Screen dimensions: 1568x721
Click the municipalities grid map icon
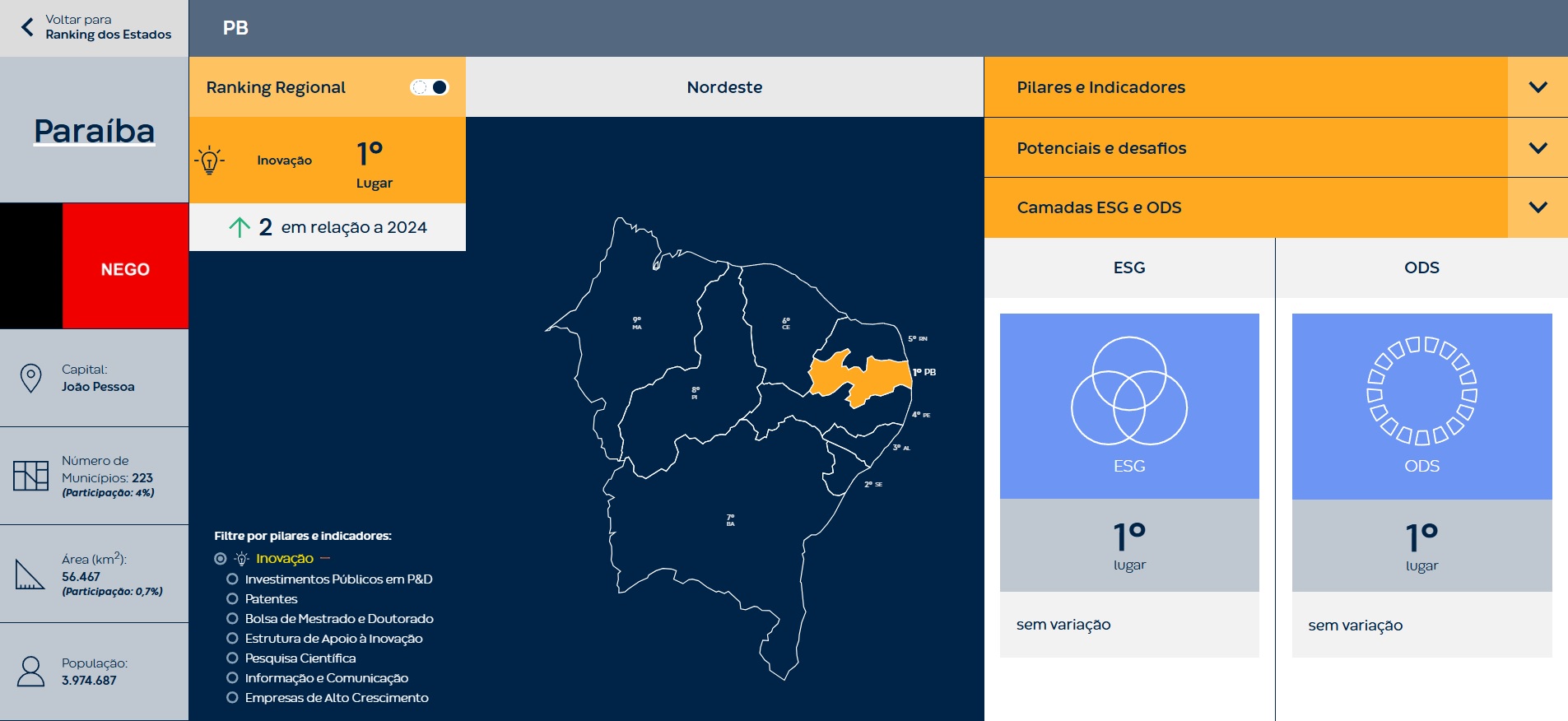[30, 476]
